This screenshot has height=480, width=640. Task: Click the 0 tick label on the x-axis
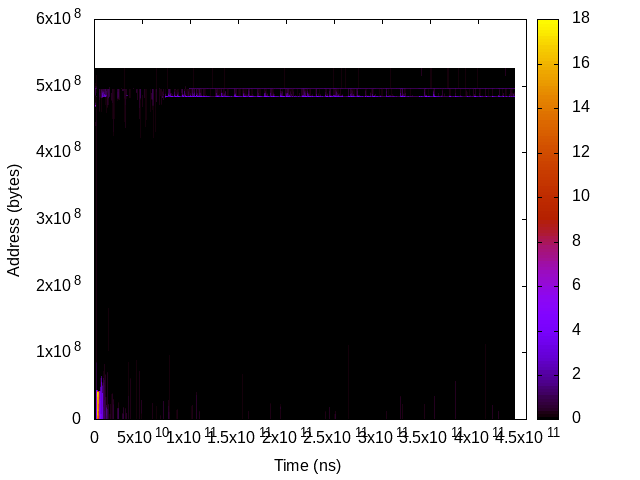(94, 437)
